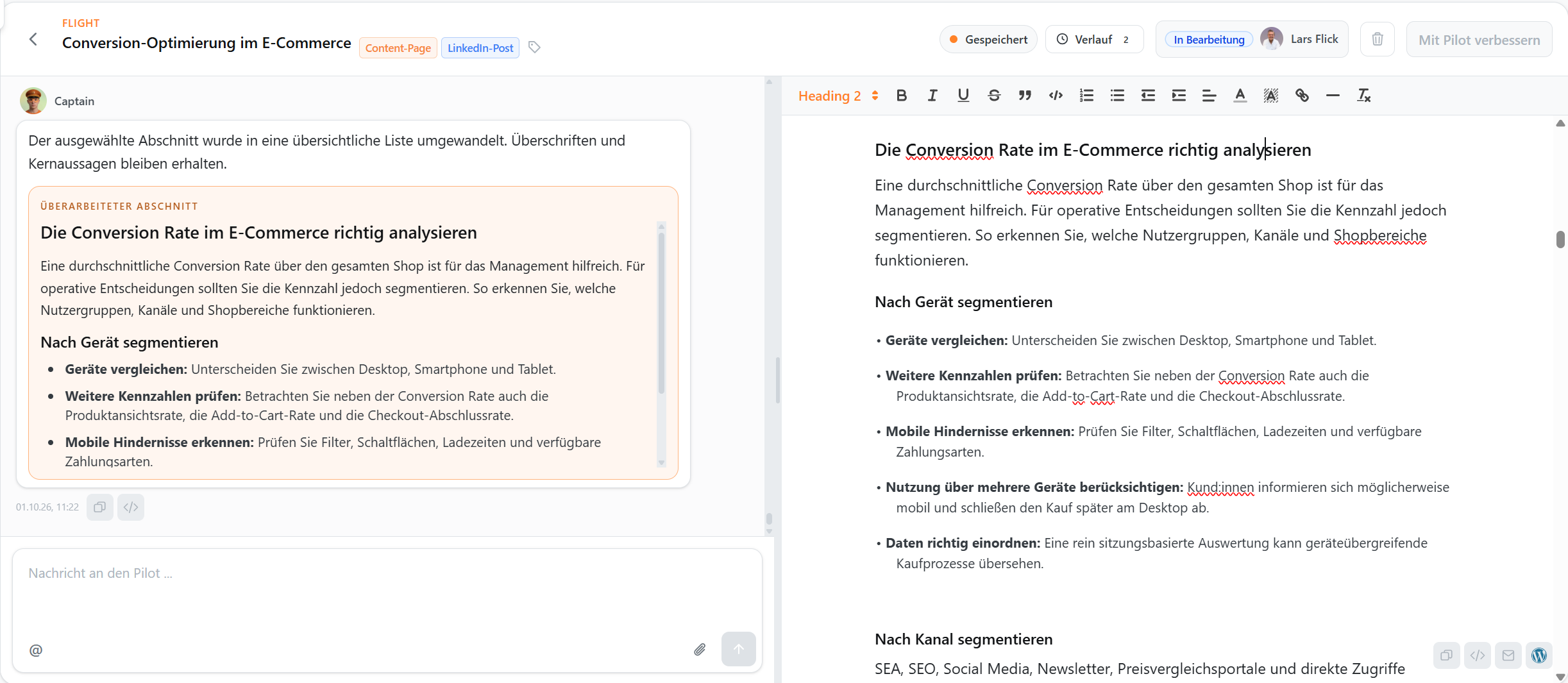Publish the content to WordPress
This screenshot has height=683, width=1568.
1539,655
